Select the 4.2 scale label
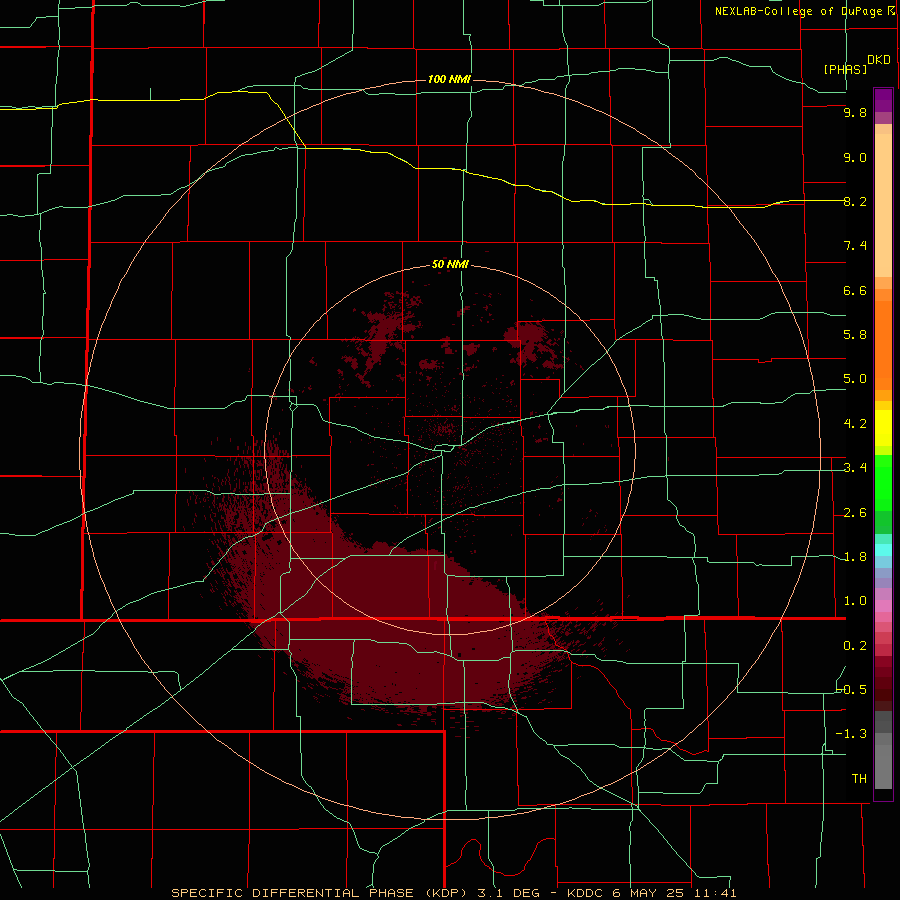Screen dimensions: 900x900 855,424
